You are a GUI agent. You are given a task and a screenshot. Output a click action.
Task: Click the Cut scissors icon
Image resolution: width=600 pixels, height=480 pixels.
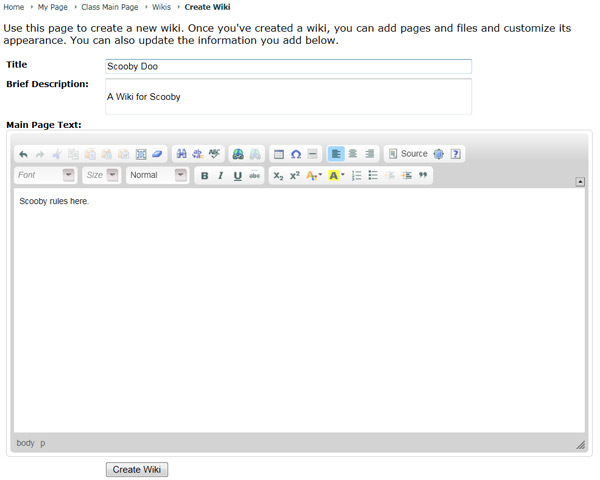point(57,154)
